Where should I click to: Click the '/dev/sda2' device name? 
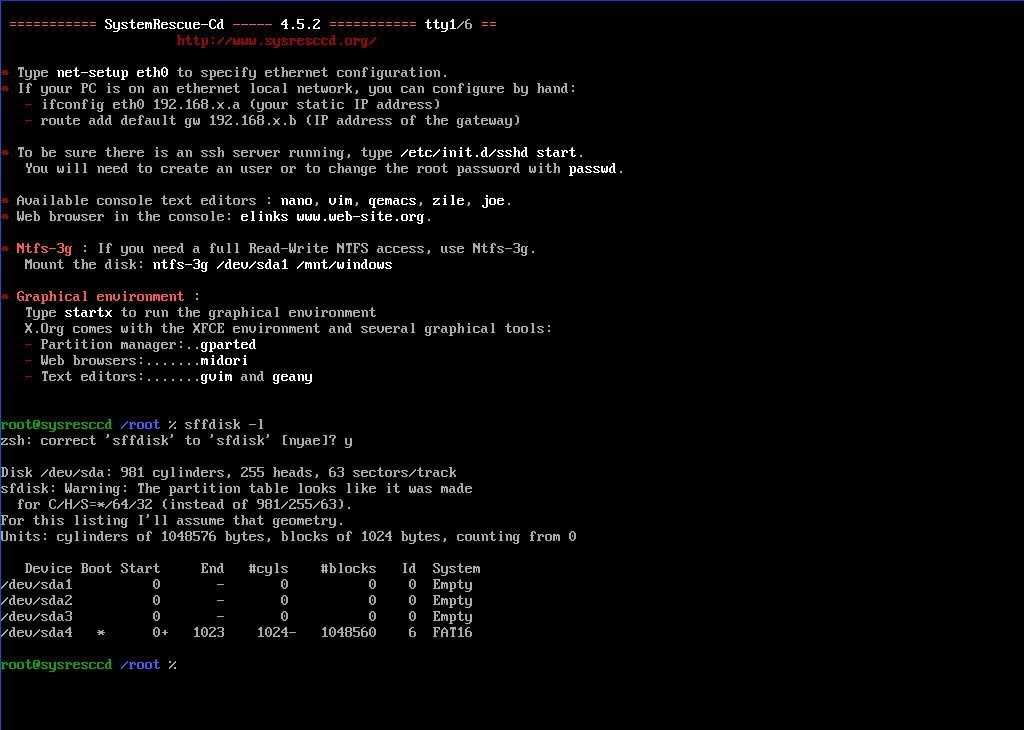pyautogui.click(x=37, y=601)
